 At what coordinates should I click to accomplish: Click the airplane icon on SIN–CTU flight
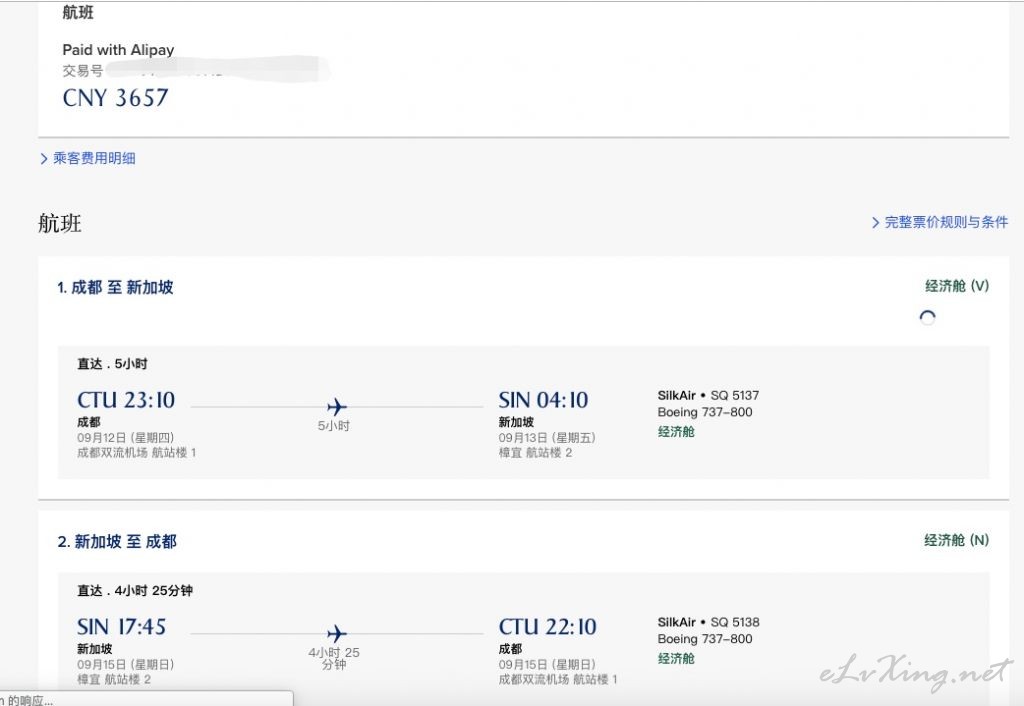(x=337, y=633)
